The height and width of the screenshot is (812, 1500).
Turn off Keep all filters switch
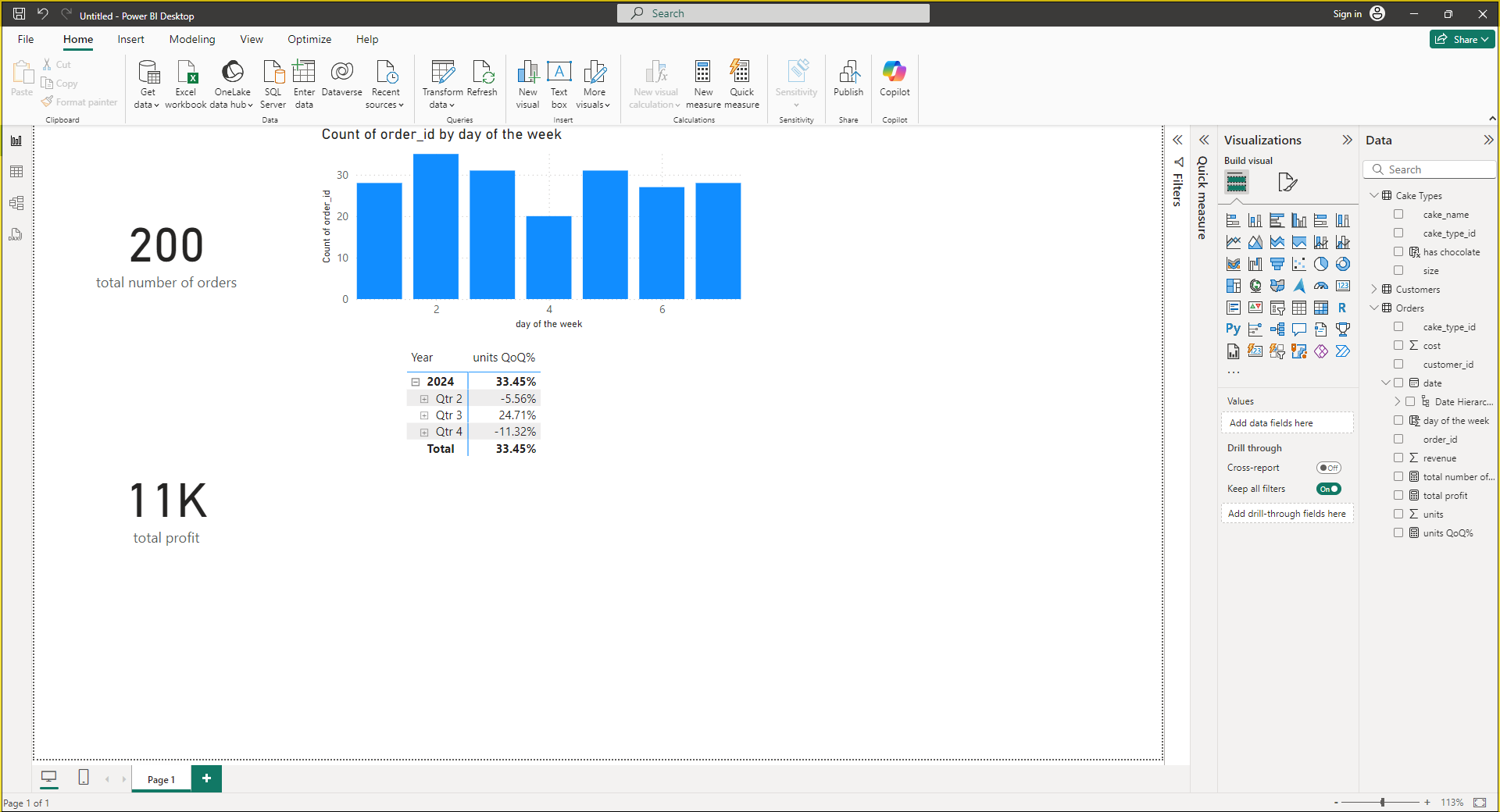click(x=1328, y=489)
